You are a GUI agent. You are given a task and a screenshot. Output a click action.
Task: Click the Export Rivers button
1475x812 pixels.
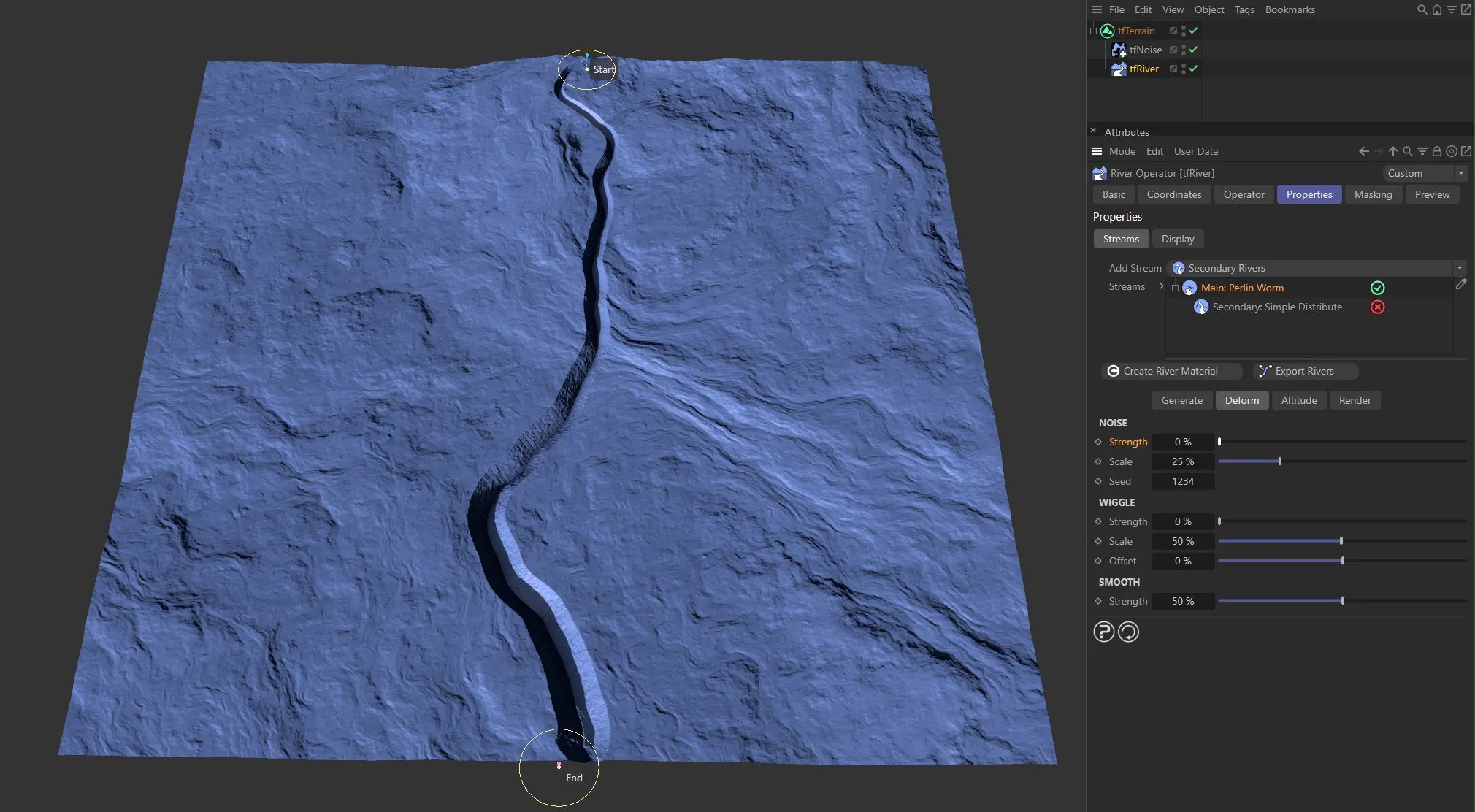coord(1305,371)
